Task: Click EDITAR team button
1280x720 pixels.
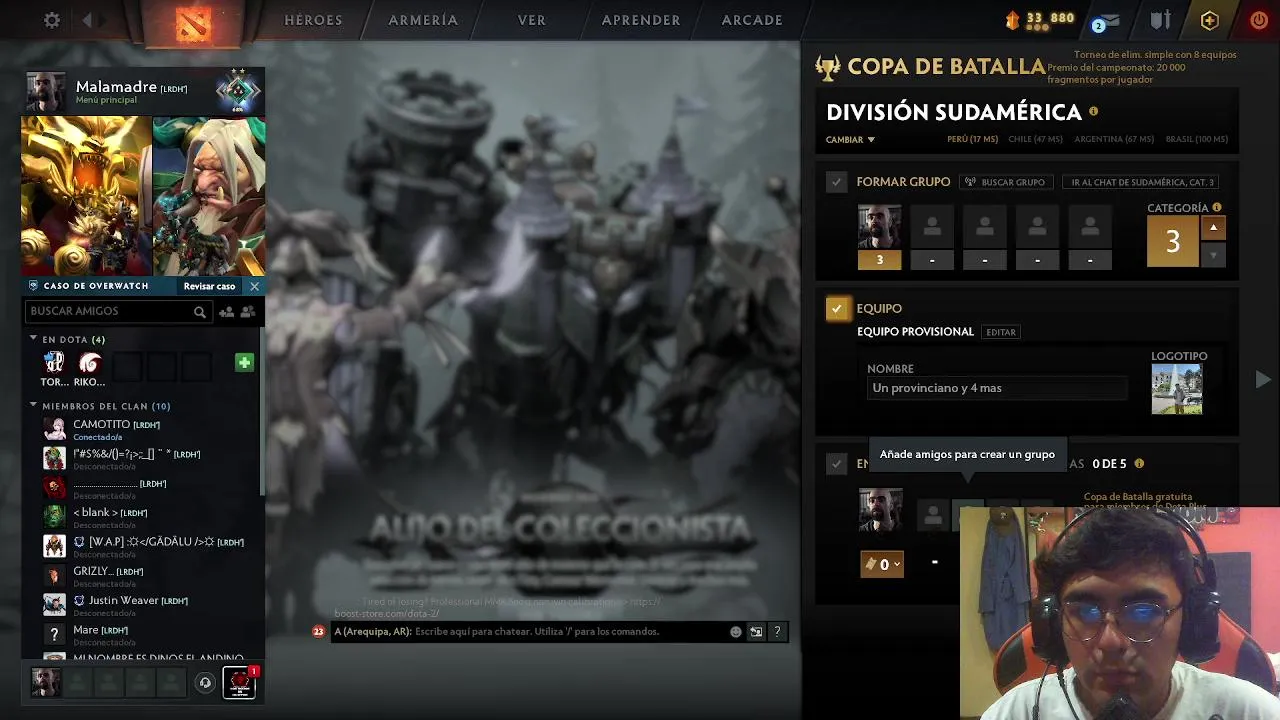Action: (x=1001, y=332)
